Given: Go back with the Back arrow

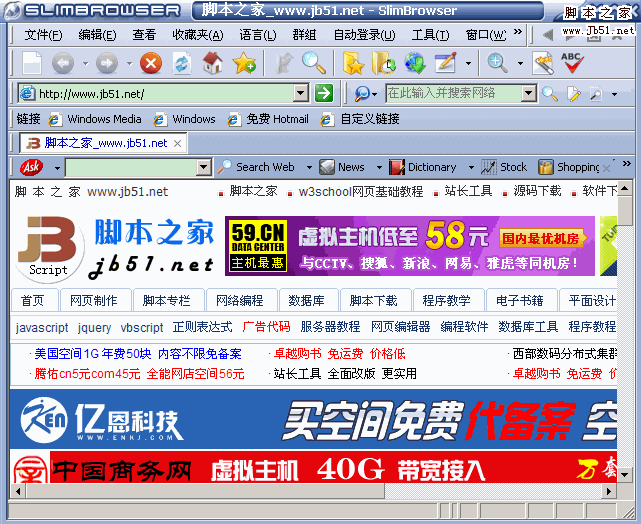Looking at the screenshot, I should point(63,63).
